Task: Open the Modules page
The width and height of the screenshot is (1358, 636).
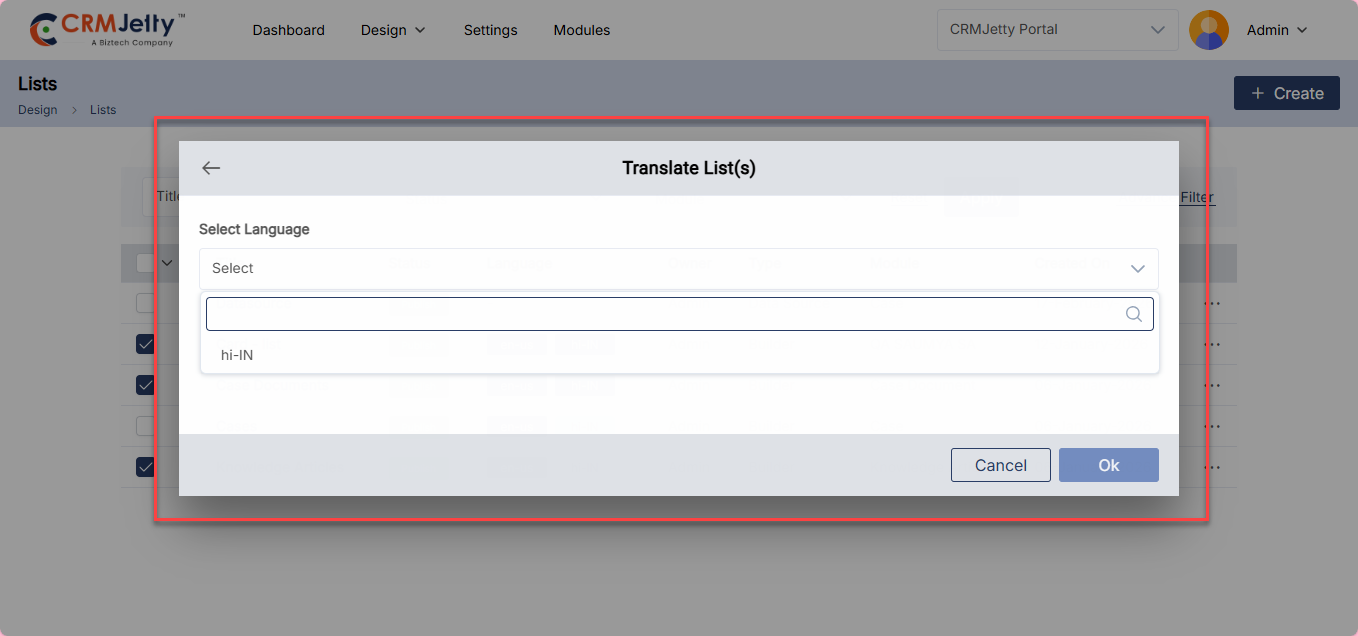Action: click(x=581, y=30)
